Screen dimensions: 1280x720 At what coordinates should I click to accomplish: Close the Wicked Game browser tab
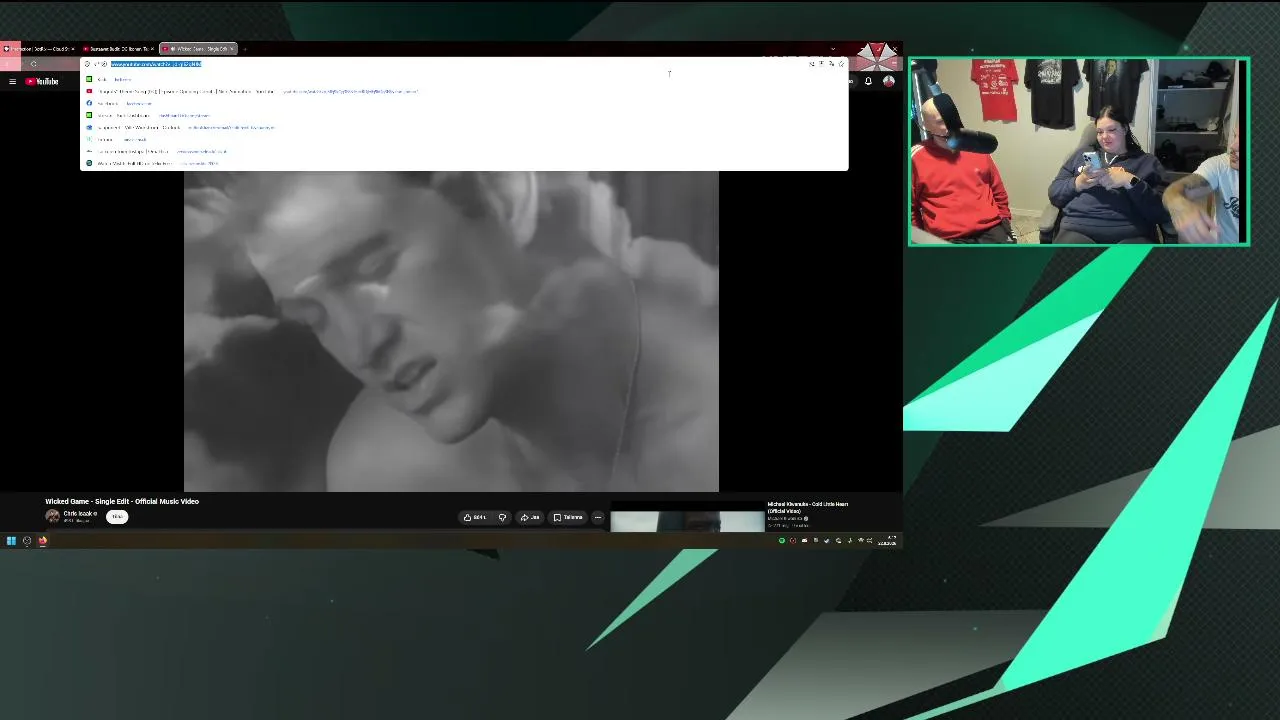(232, 48)
